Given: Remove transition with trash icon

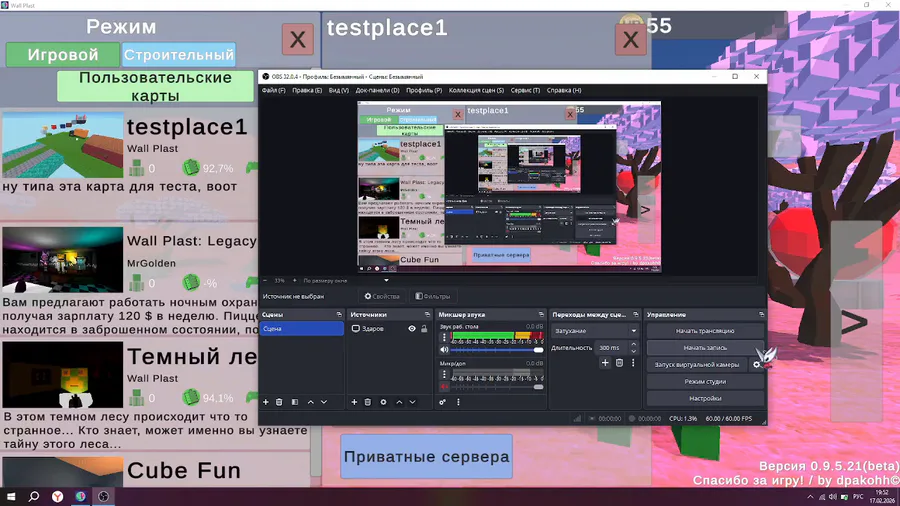Looking at the screenshot, I should tap(619, 363).
